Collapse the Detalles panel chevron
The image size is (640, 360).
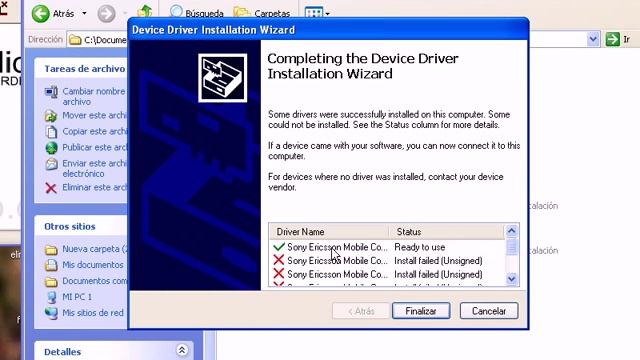click(182, 350)
